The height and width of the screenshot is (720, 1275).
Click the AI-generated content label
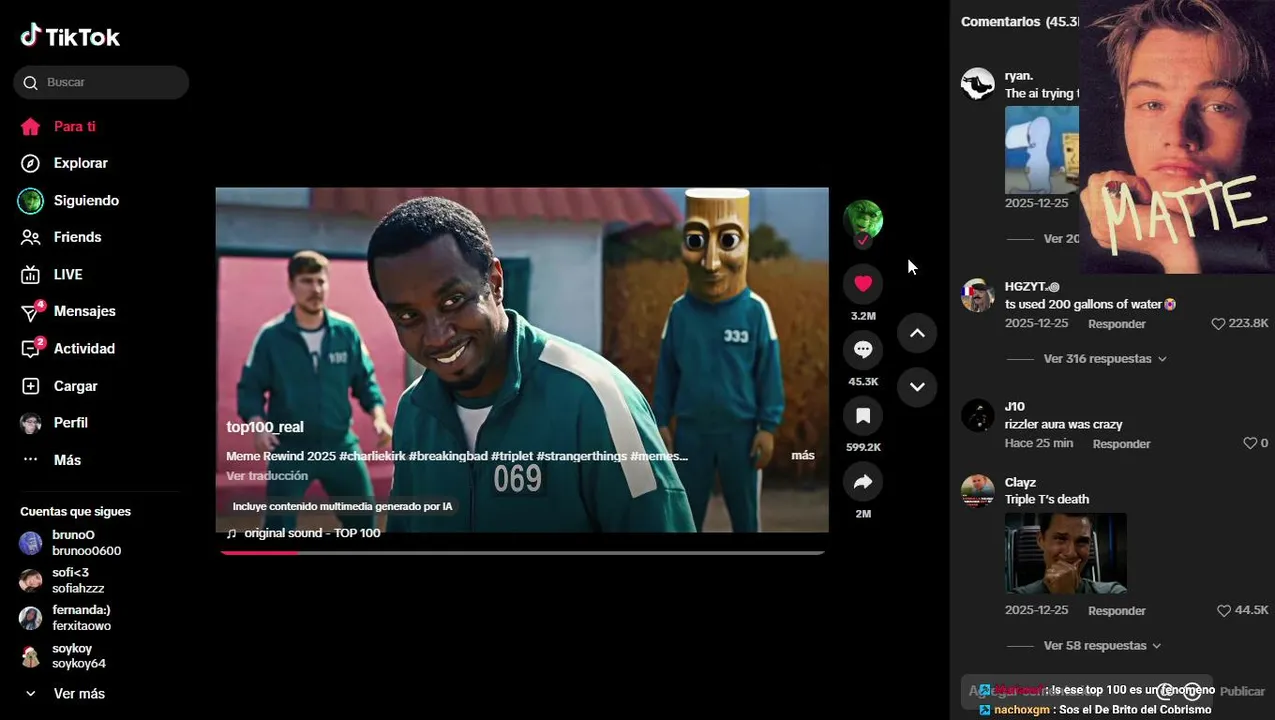click(342, 507)
